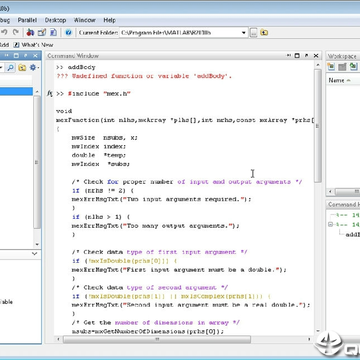360x360 pixels.
Task: Minimize the Command Window panel
Action: click(289, 56)
